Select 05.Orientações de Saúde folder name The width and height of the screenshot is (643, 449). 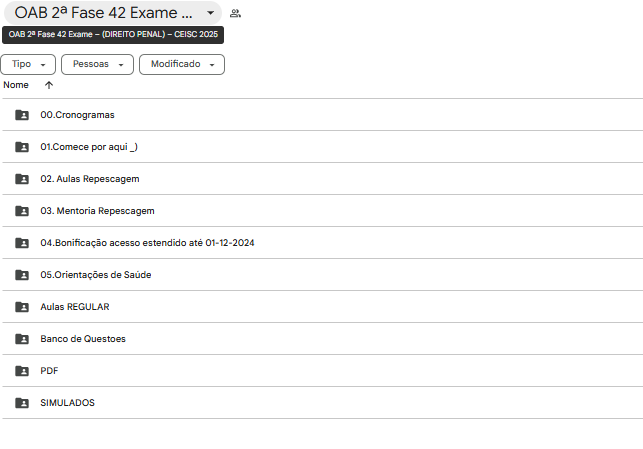(96, 275)
